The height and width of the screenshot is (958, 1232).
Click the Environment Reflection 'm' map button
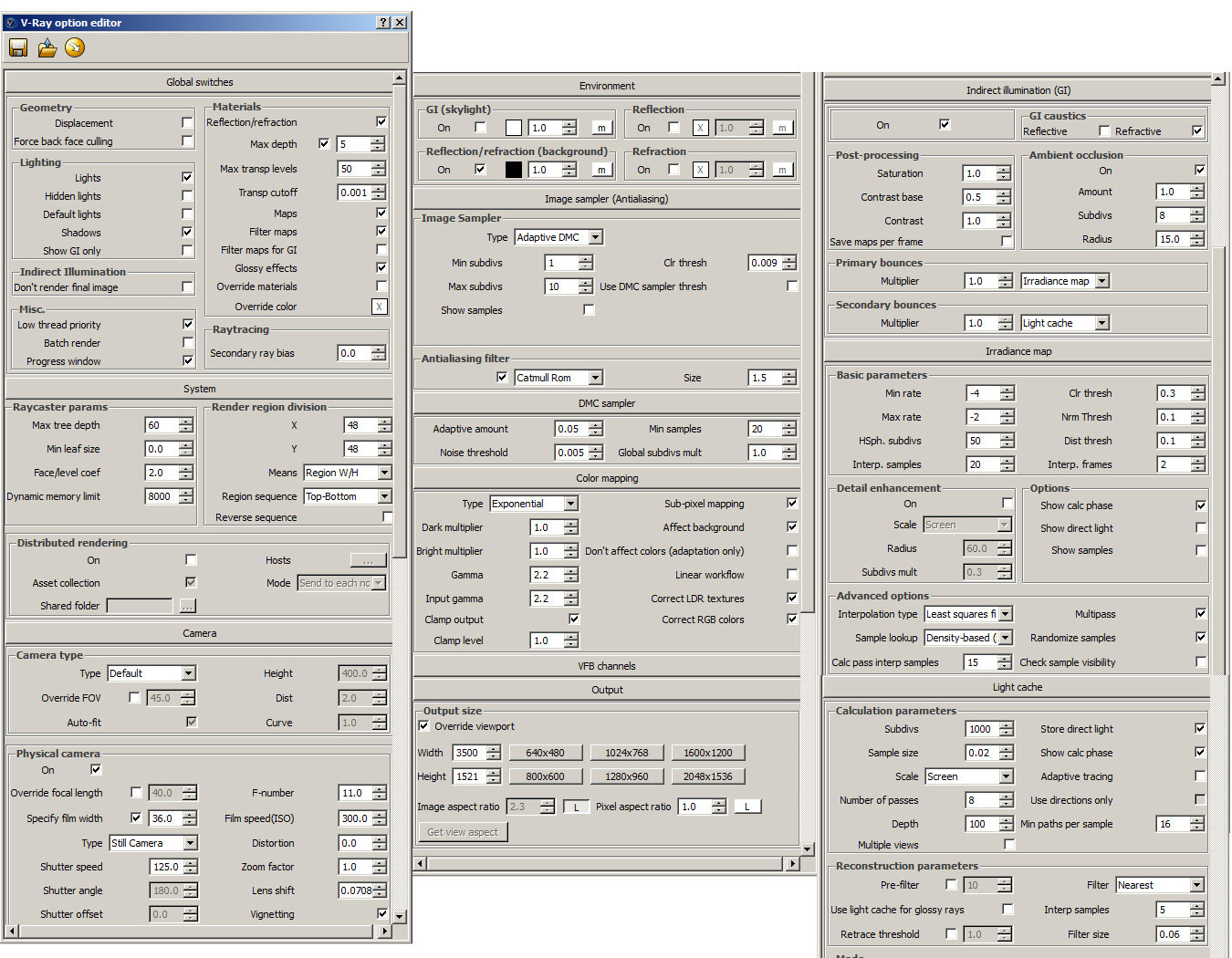pos(782,128)
